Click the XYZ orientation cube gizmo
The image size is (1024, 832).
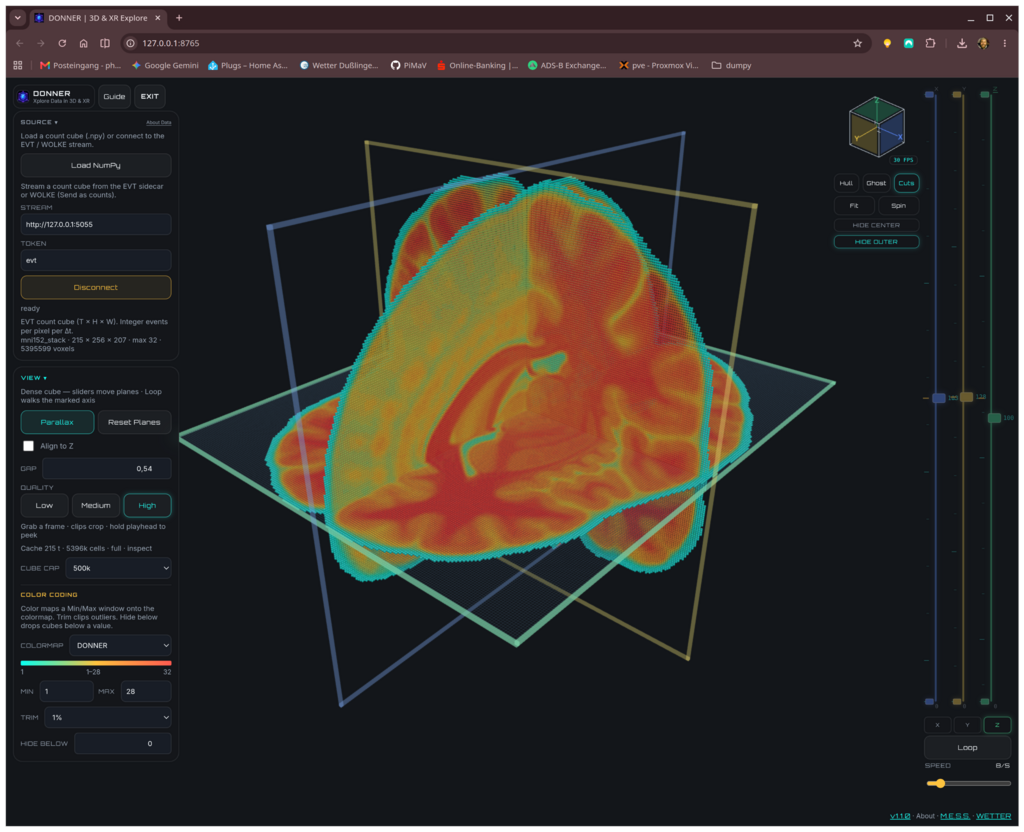pos(876,127)
